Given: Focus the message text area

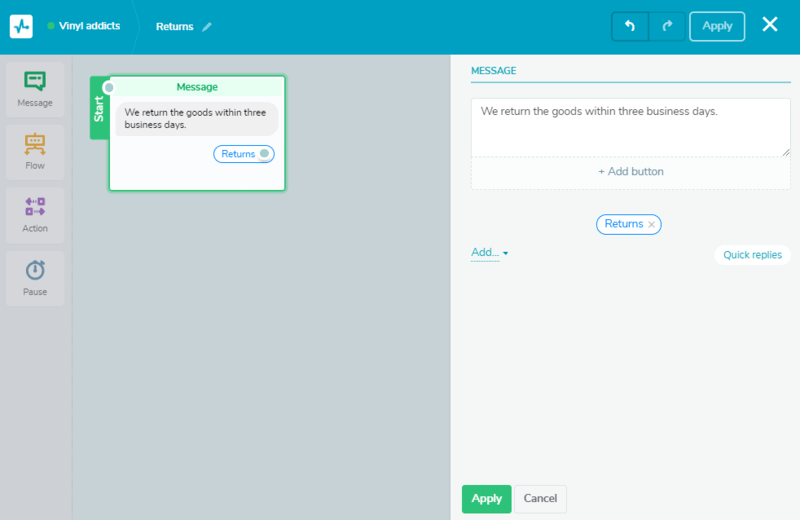Looking at the screenshot, I should click(631, 128).
